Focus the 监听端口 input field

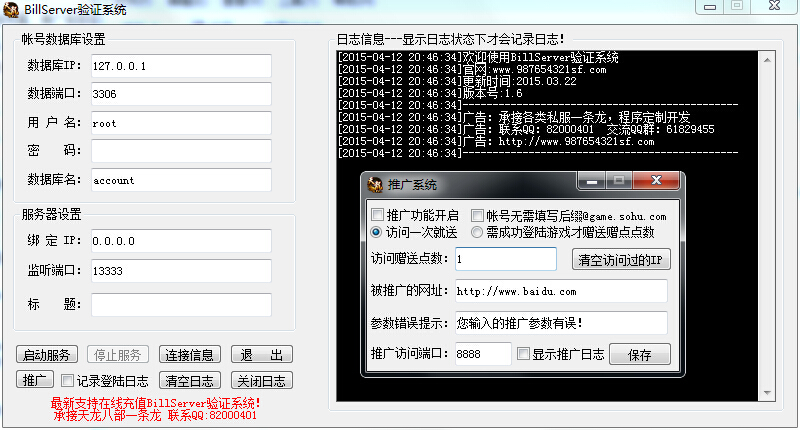click(x=180, y=271)
